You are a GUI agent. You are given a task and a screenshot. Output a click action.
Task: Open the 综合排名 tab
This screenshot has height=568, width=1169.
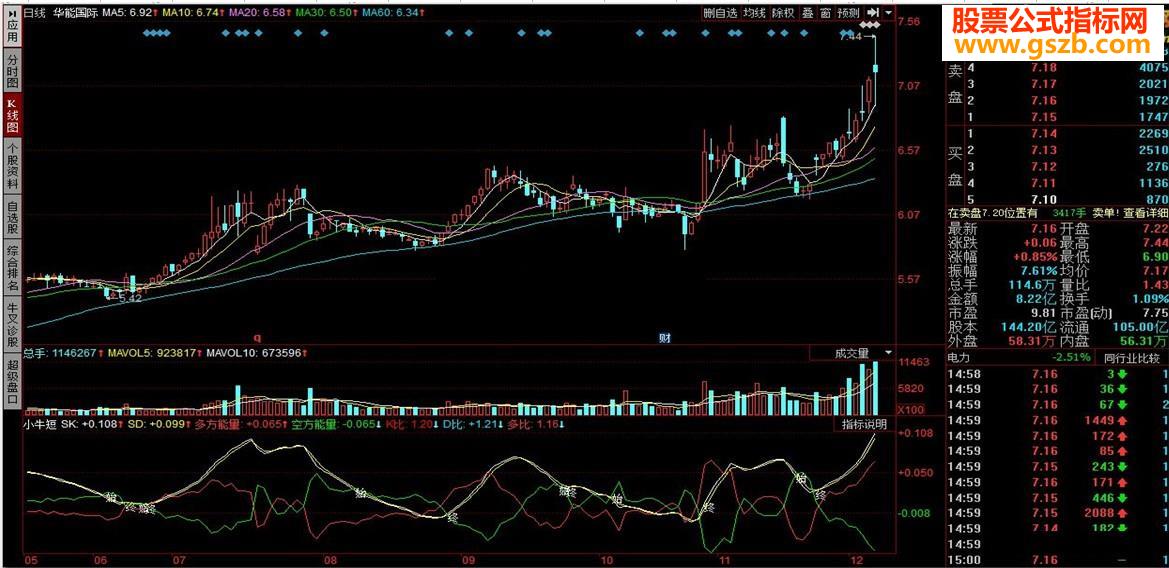pyautogui.click(x=12, y=267)
